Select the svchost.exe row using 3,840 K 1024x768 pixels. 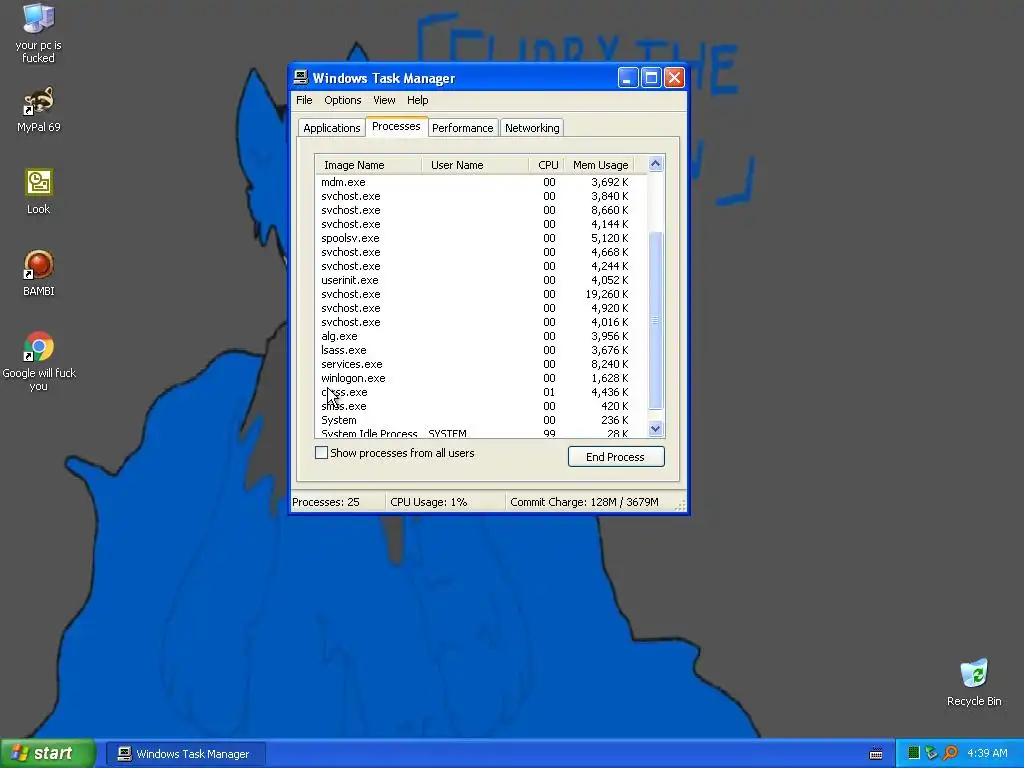481,196
